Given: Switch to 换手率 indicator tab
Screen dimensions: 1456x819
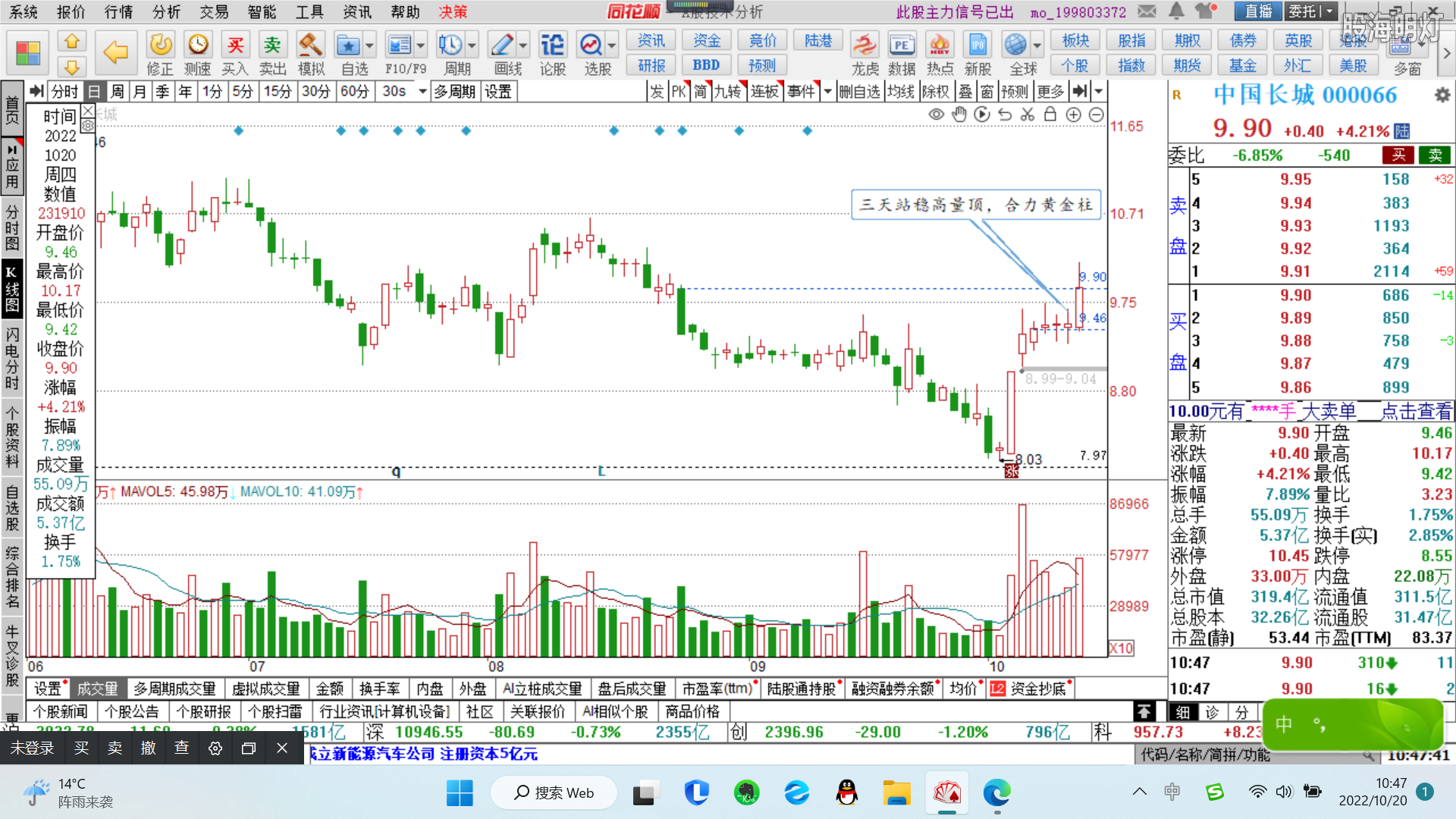Looking at the screenshot, I should [x=379, y=689].
